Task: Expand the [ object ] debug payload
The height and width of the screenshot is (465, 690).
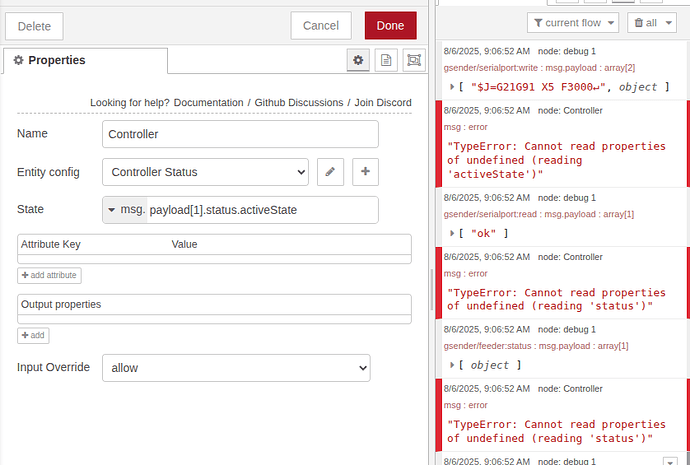Action: click(x=453, y=365)
